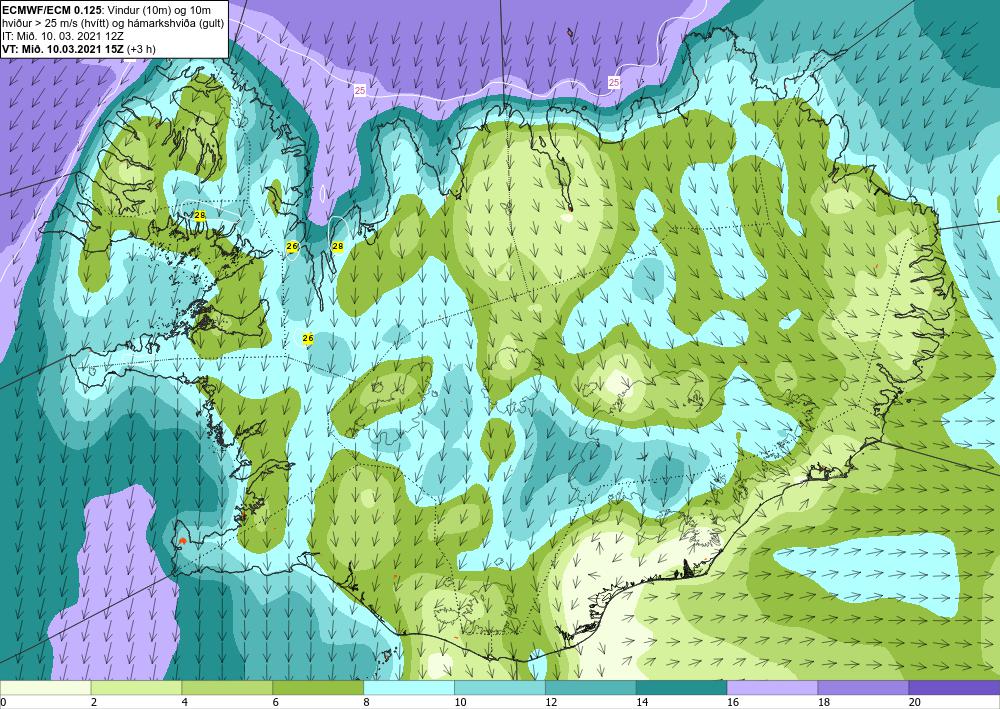Click the light purple 16–18 m/s legend swatch
Image resolution: width=1000 pixels, height=709 pixels.
772,688
